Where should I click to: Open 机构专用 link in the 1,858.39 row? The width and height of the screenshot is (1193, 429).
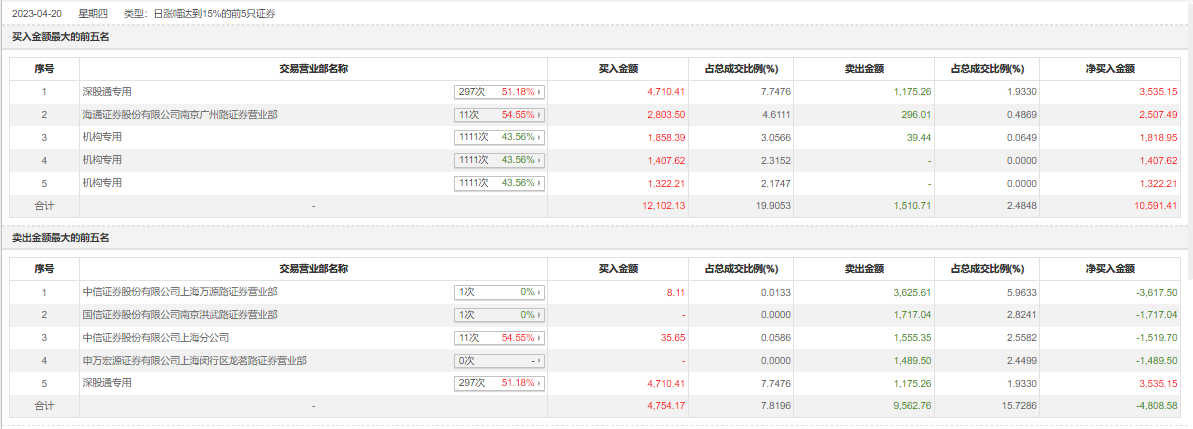click(x=103, y=138)
